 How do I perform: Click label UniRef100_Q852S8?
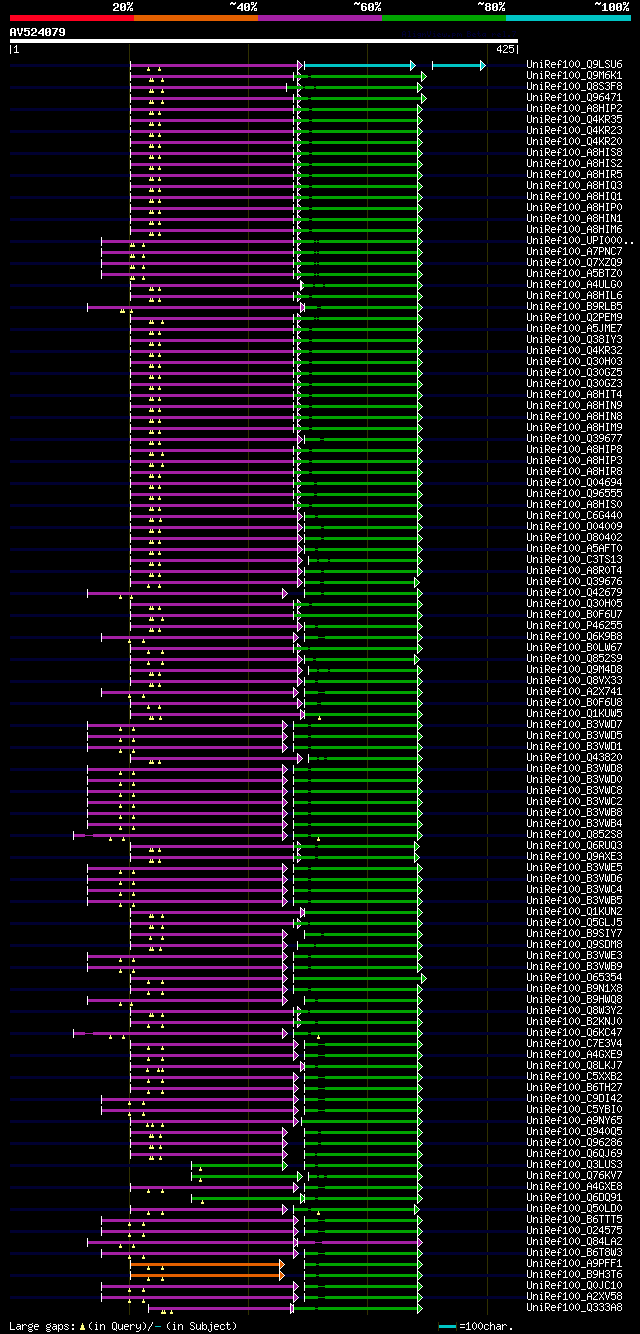click(574, 835)
